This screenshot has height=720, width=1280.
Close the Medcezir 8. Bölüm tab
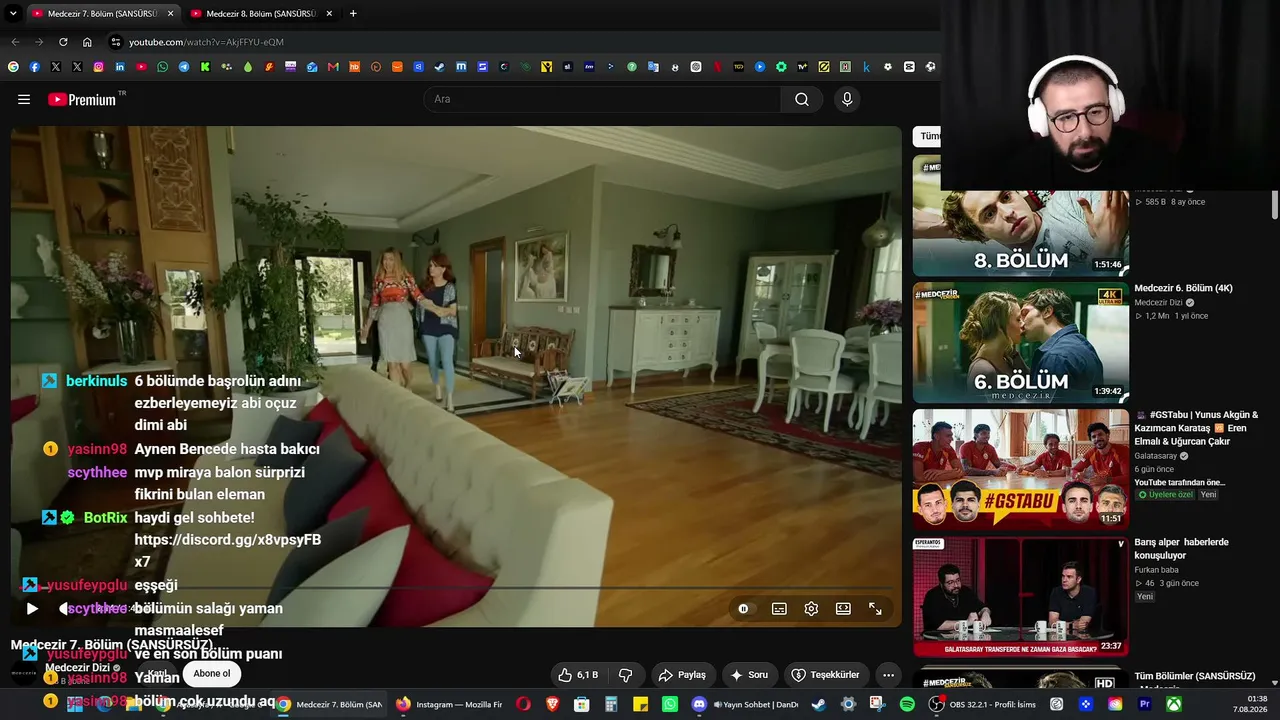pos(329,13)
